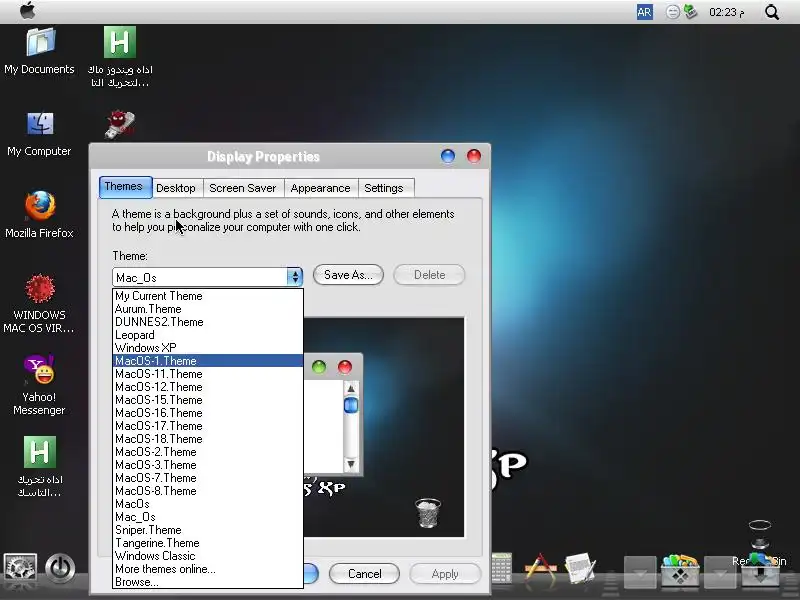Open the Screen Saver tab

coord(243,188)
